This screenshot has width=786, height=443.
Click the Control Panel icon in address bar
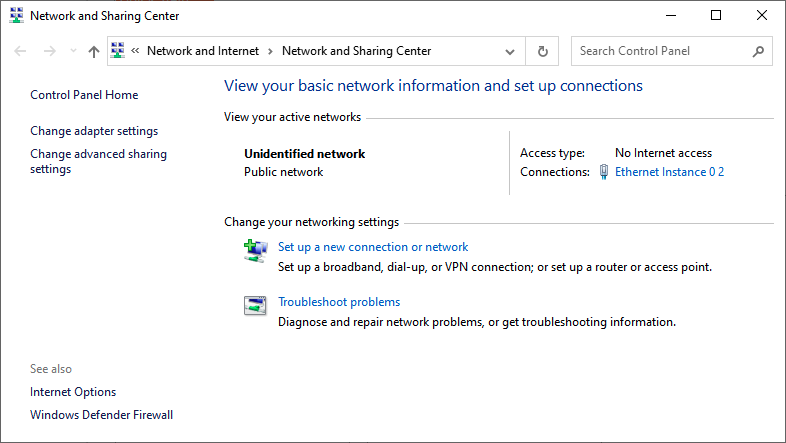coord(118,51)
